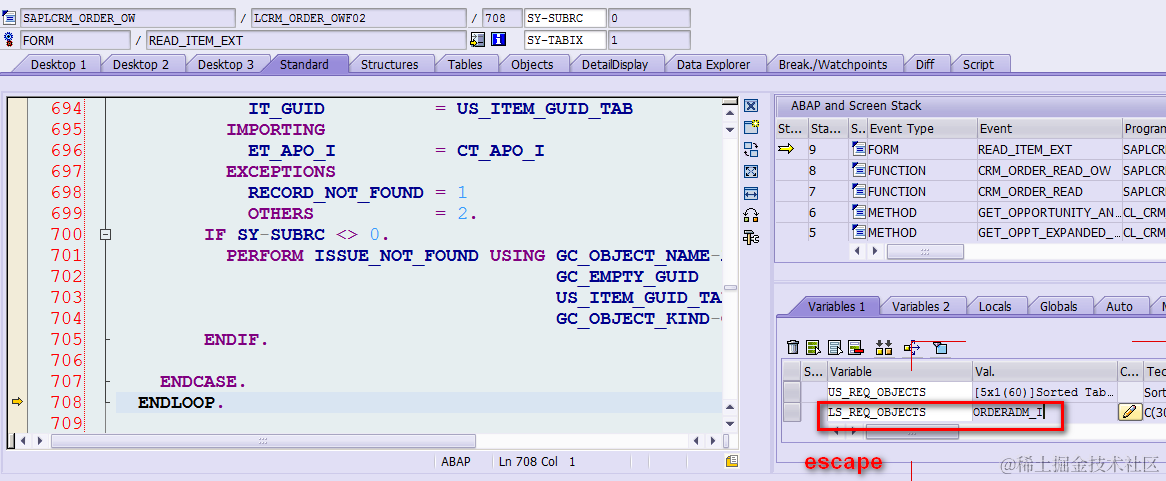Click the LS_REQ_OBJECTS variable name cell

(899, 412)
